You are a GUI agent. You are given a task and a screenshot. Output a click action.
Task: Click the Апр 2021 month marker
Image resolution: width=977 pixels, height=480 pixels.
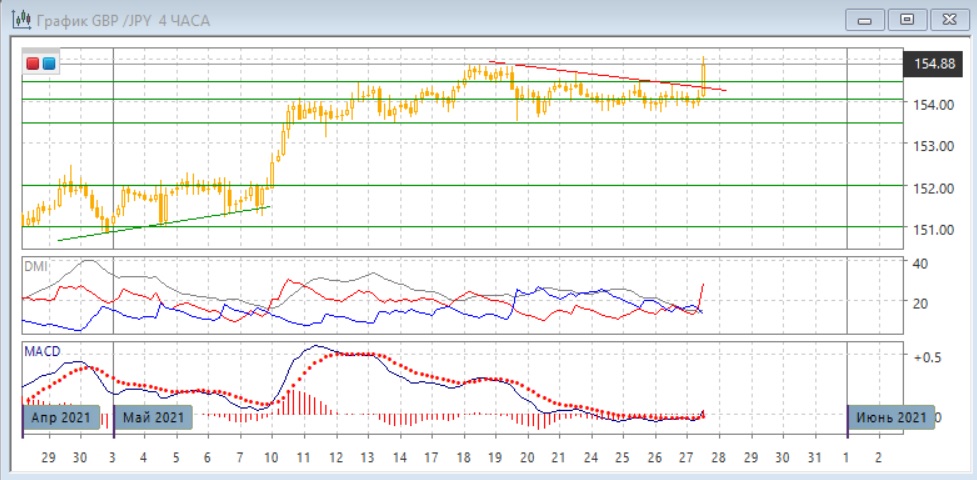coord(60,417)
